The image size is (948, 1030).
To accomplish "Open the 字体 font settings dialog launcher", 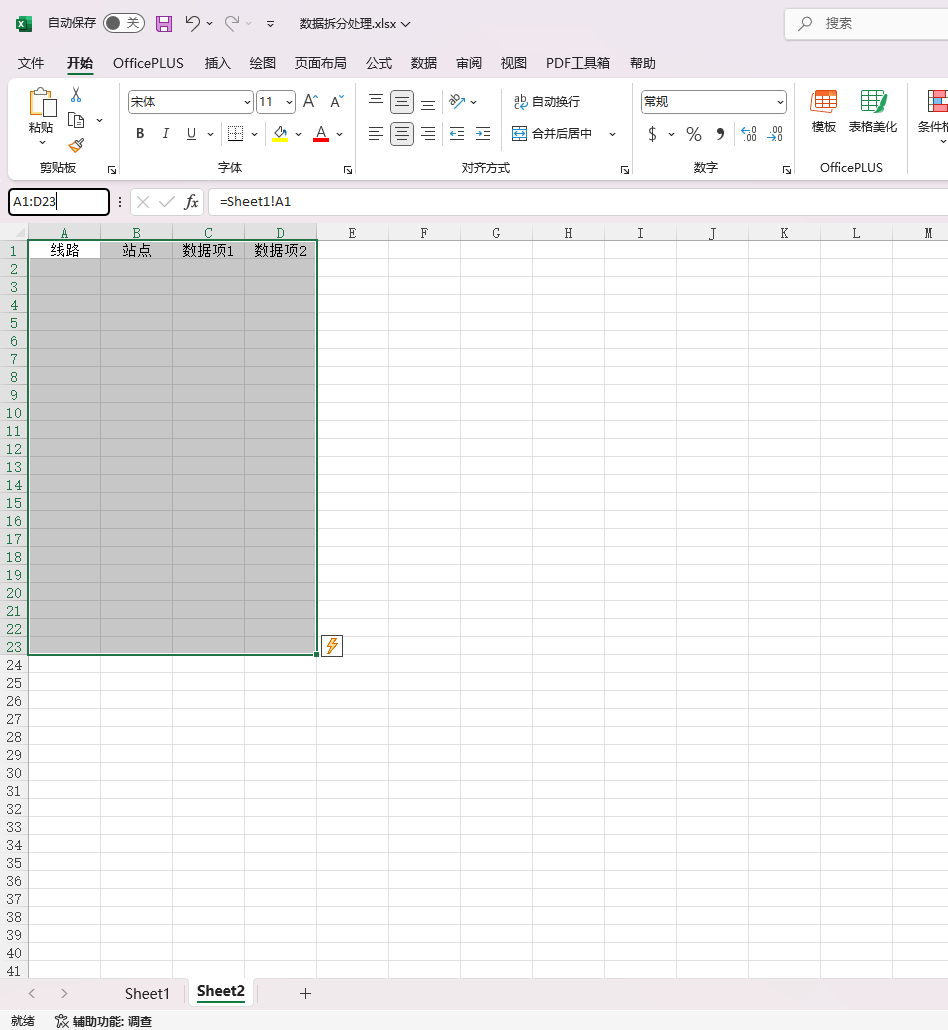I will click(x=348, y=170).
